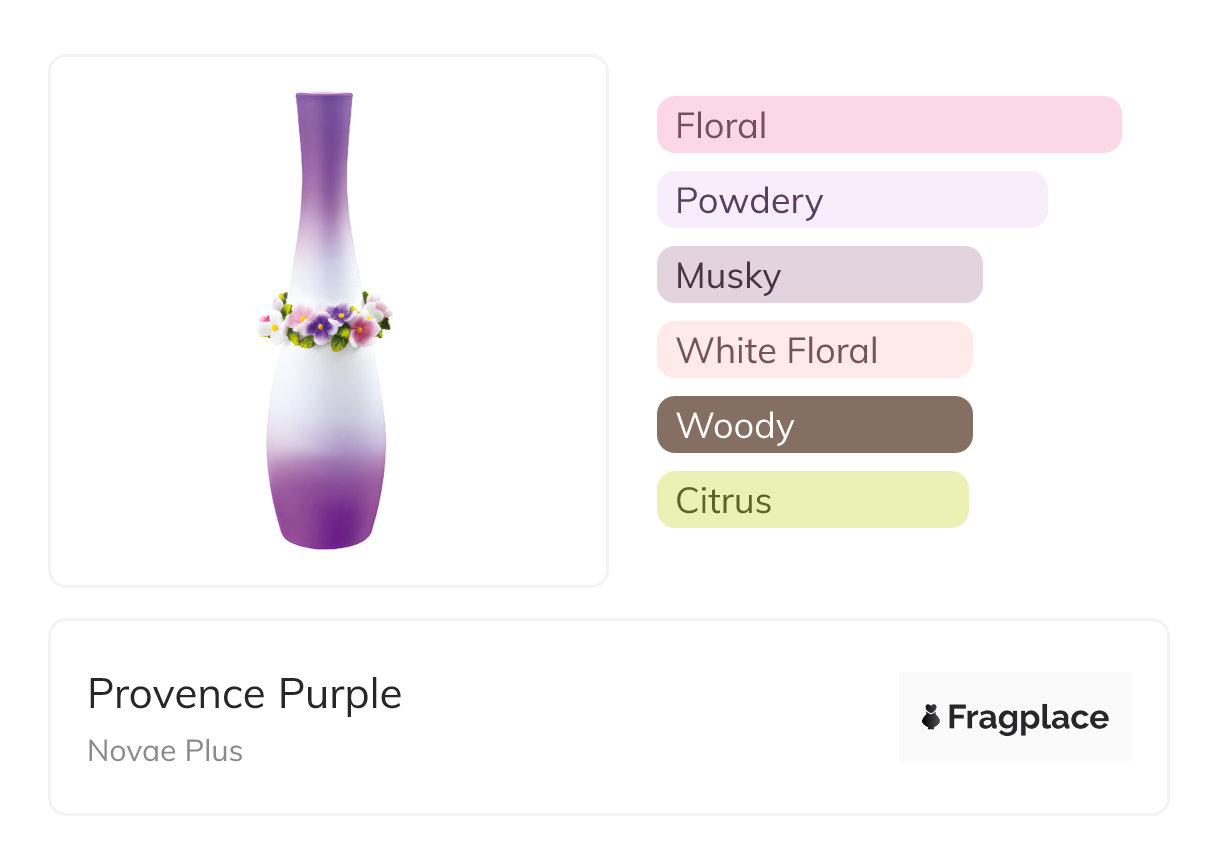Click the Fragplace bottle logo icon

click(x=931, y=717)
